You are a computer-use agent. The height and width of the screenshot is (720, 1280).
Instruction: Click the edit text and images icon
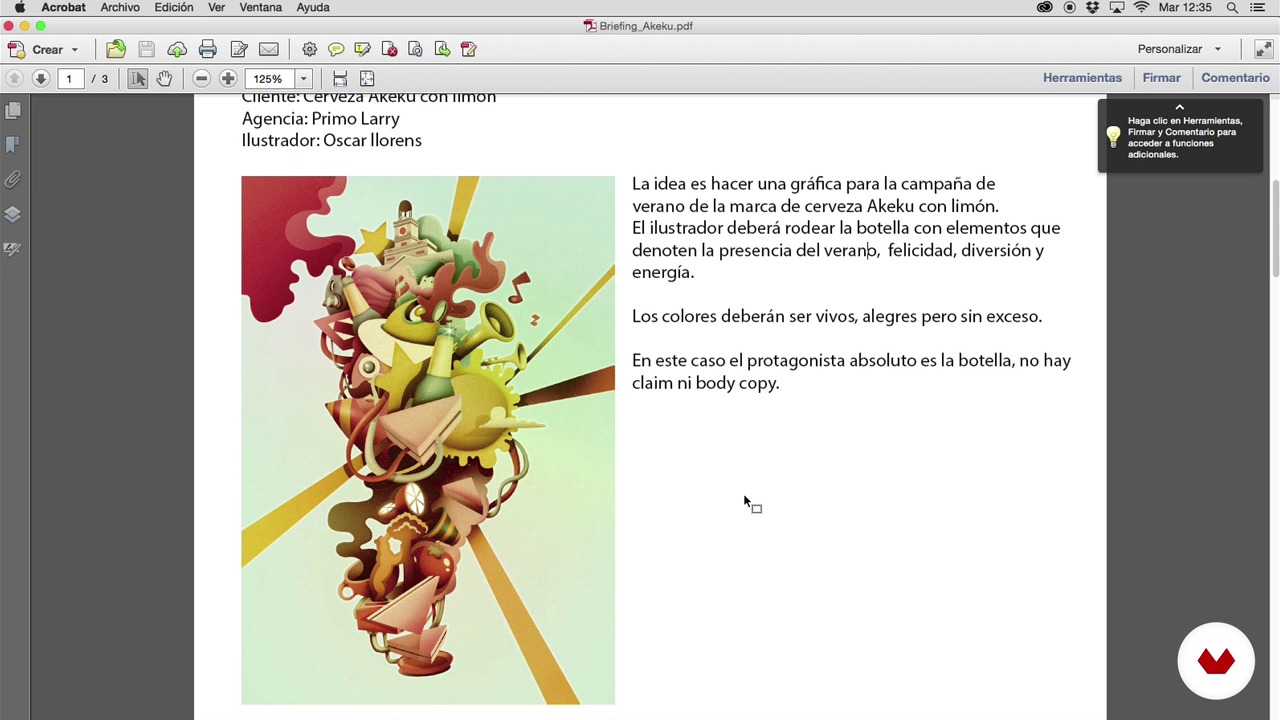pyautogui.click(x=238, y=49)
